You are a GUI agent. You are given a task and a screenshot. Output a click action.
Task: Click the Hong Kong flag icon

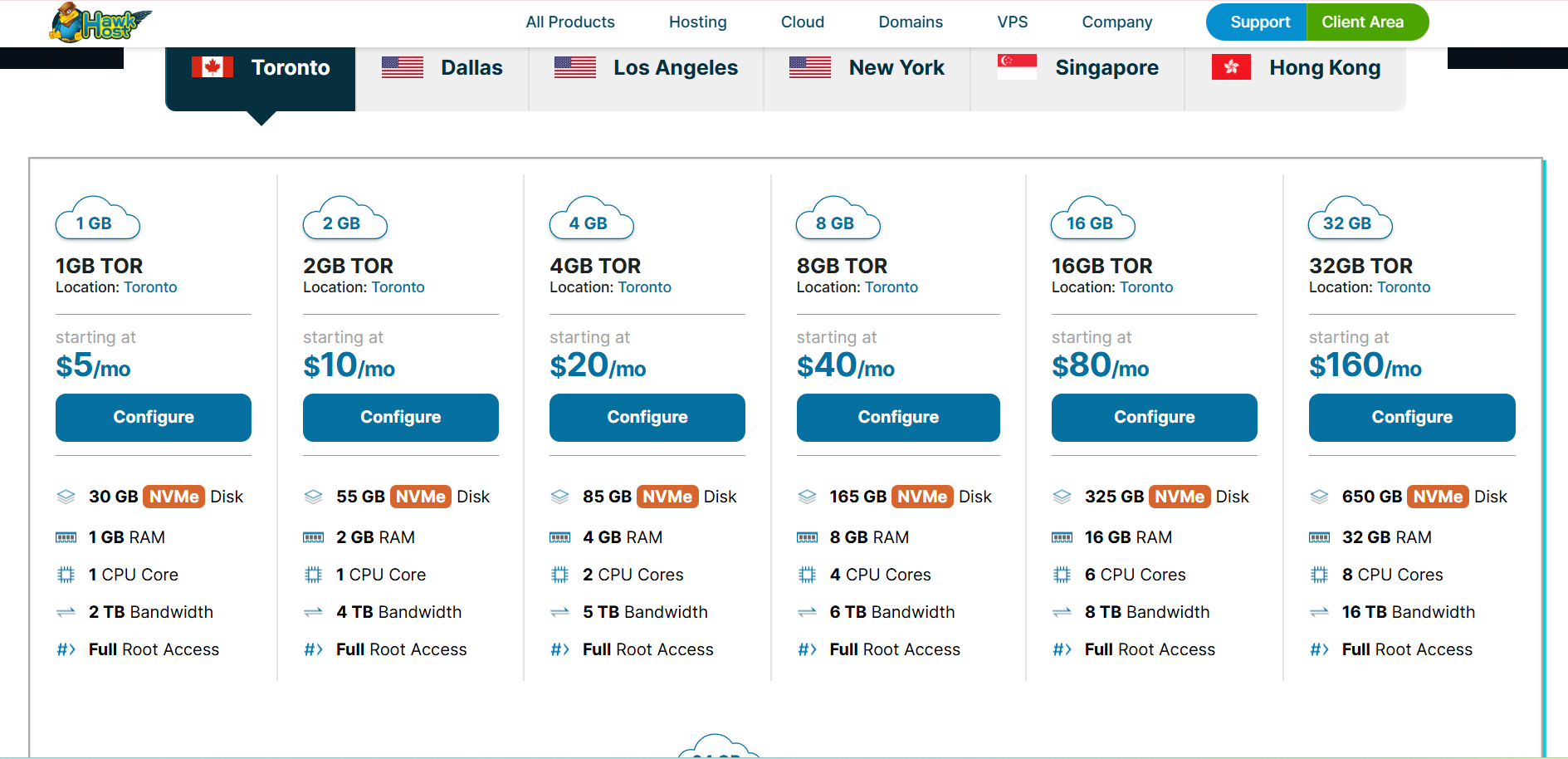(1231, 67)
